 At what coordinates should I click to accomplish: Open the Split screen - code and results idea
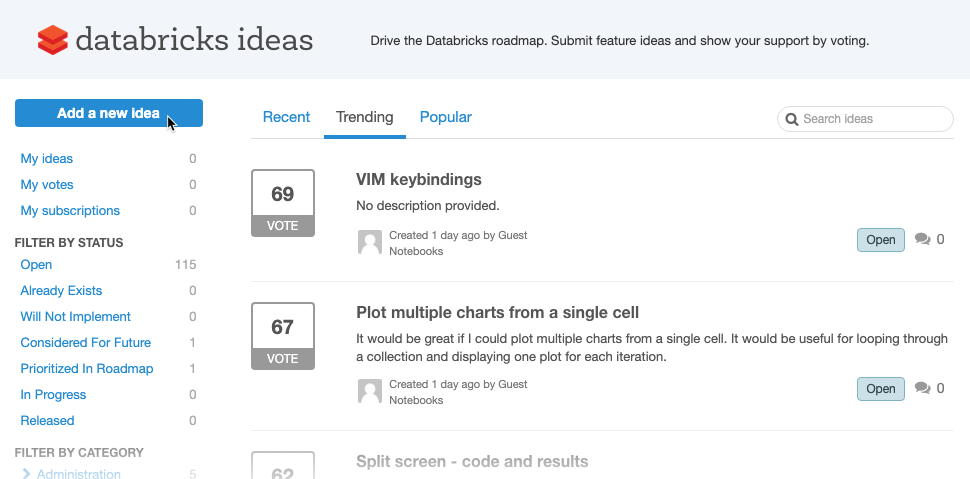pos(472,462)
